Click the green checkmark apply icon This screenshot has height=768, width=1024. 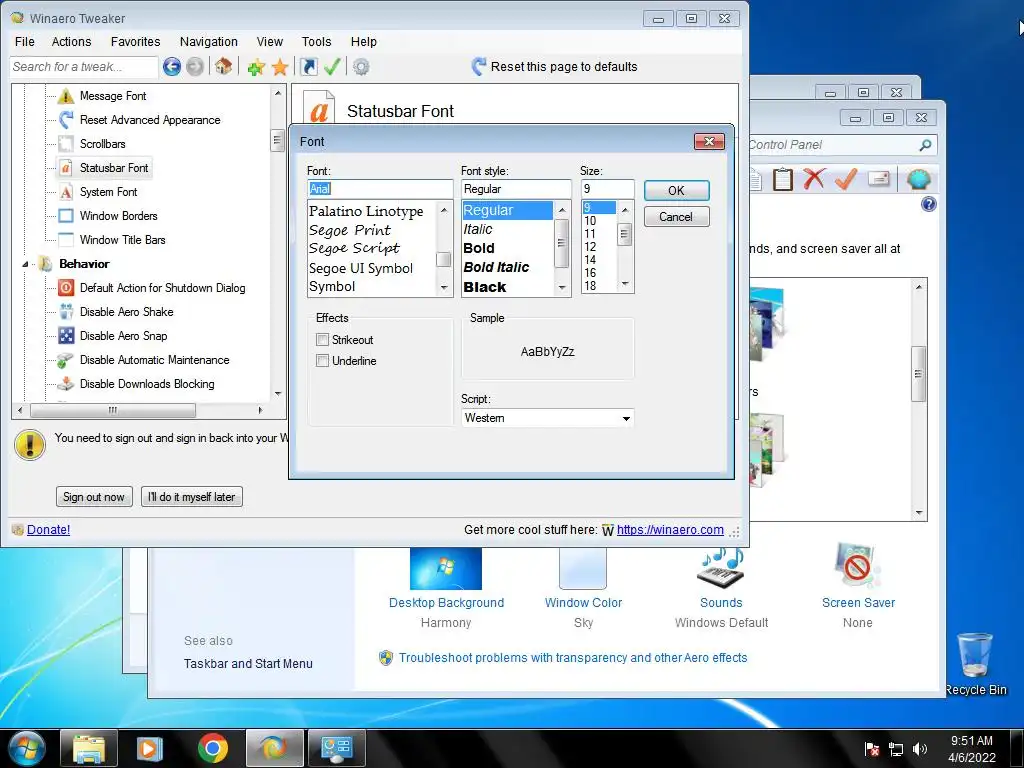pos(332,66)
